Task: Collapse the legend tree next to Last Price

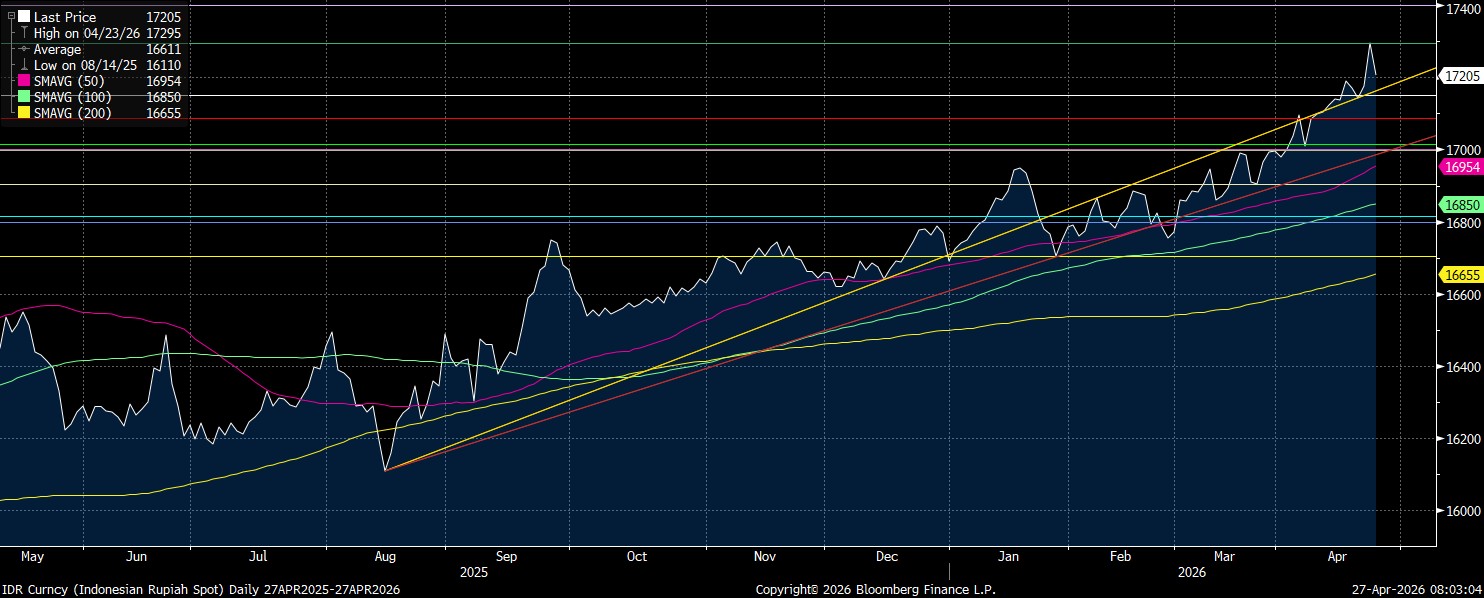Action: coord(10,17)
